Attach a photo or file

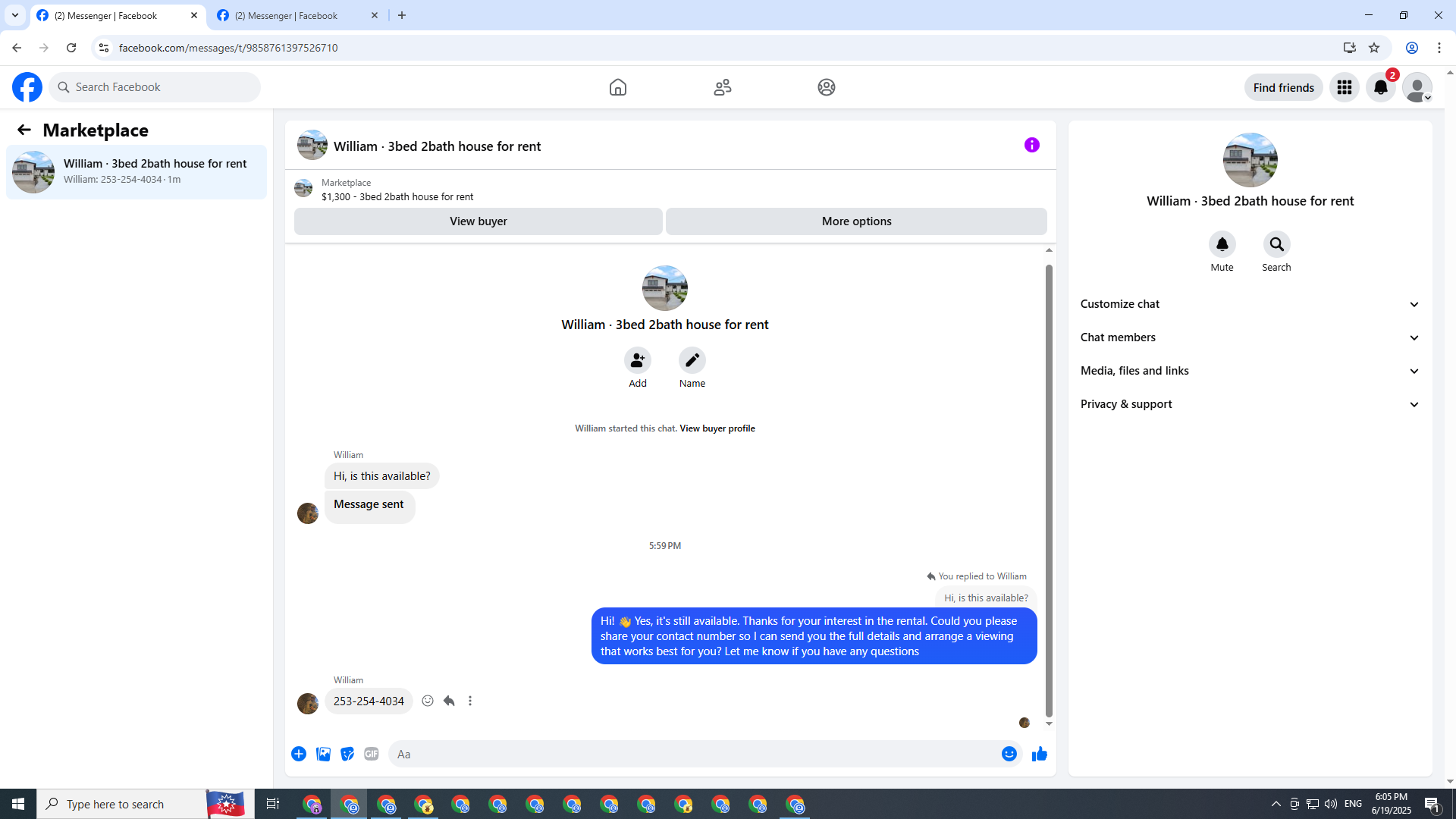tap(323, 754)
